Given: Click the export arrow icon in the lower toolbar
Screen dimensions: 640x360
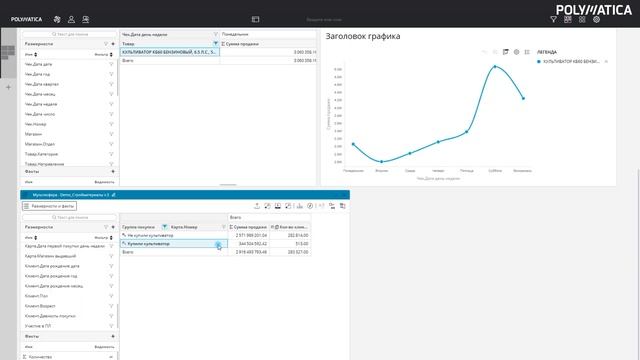Looking at the screenshot, I should click(257, 206).
